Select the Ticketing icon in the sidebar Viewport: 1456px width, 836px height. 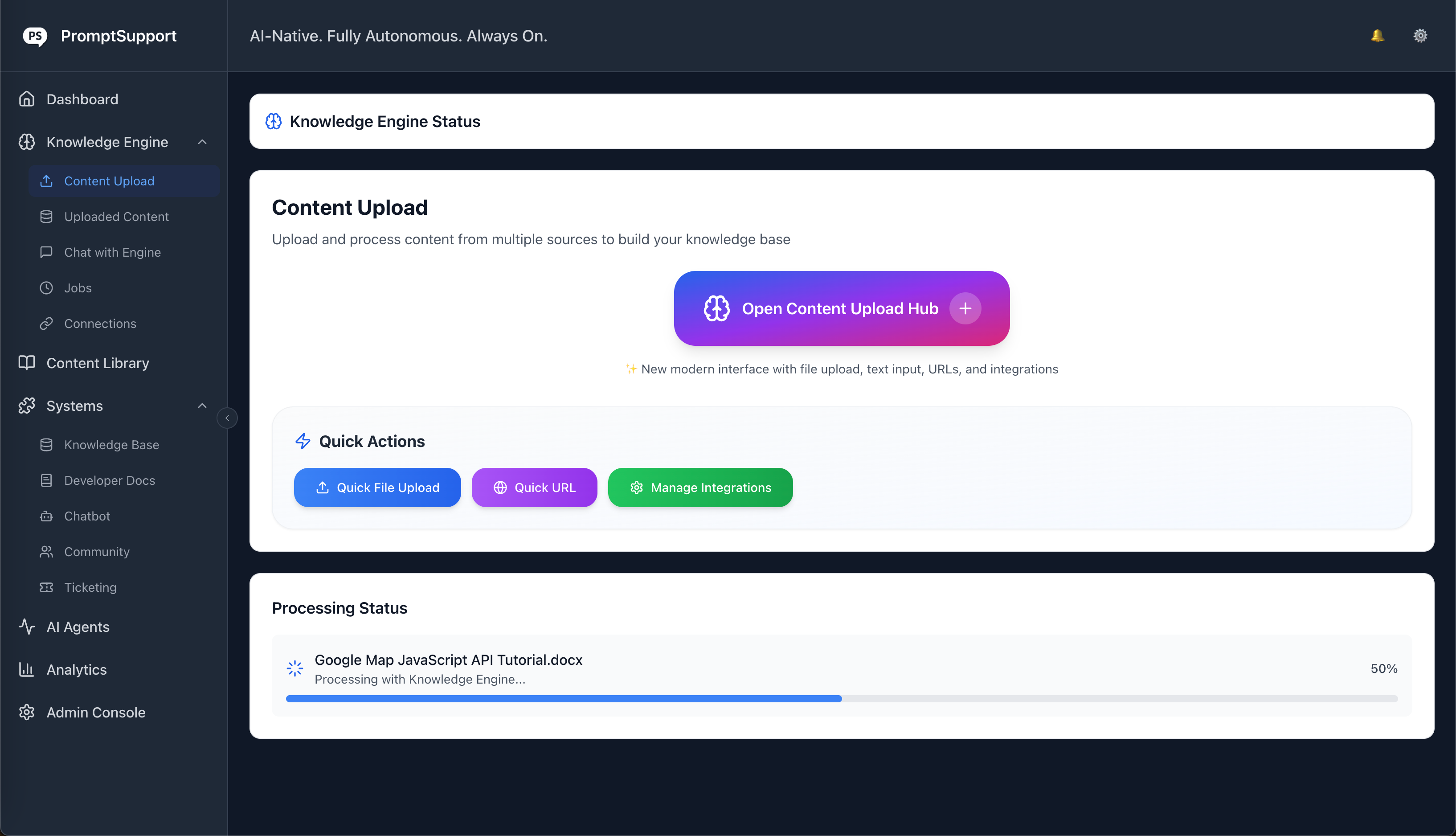click(x=46, y=587)
